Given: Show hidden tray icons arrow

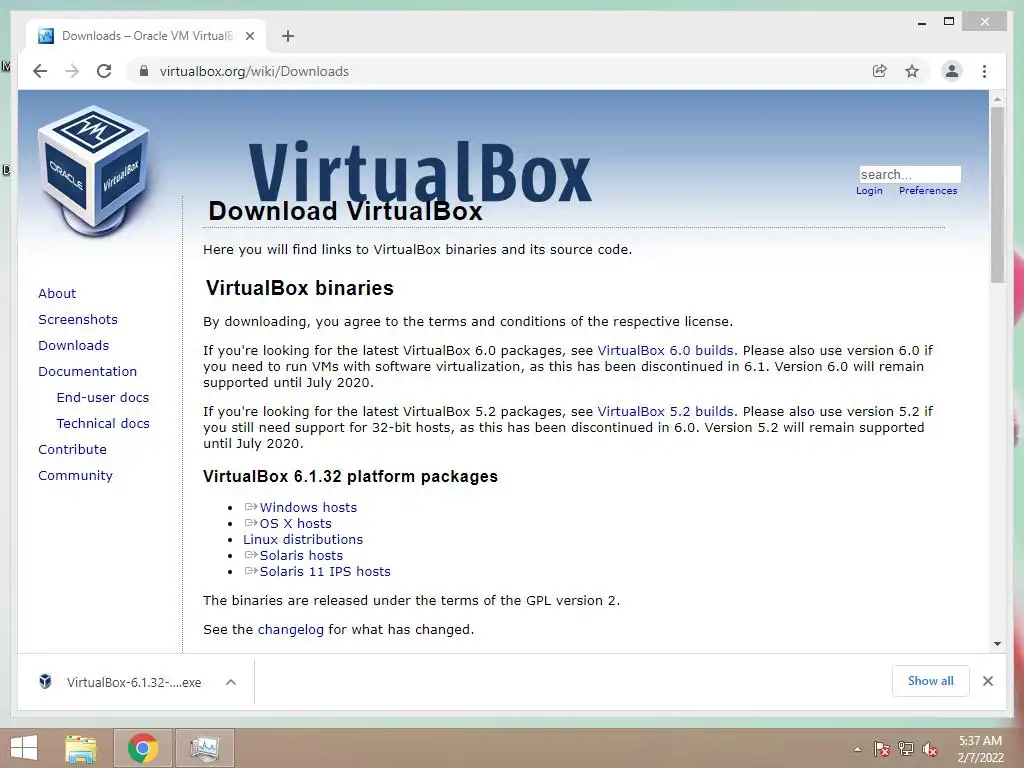Looking at the screenshot, I should click(x=857, y=749).
